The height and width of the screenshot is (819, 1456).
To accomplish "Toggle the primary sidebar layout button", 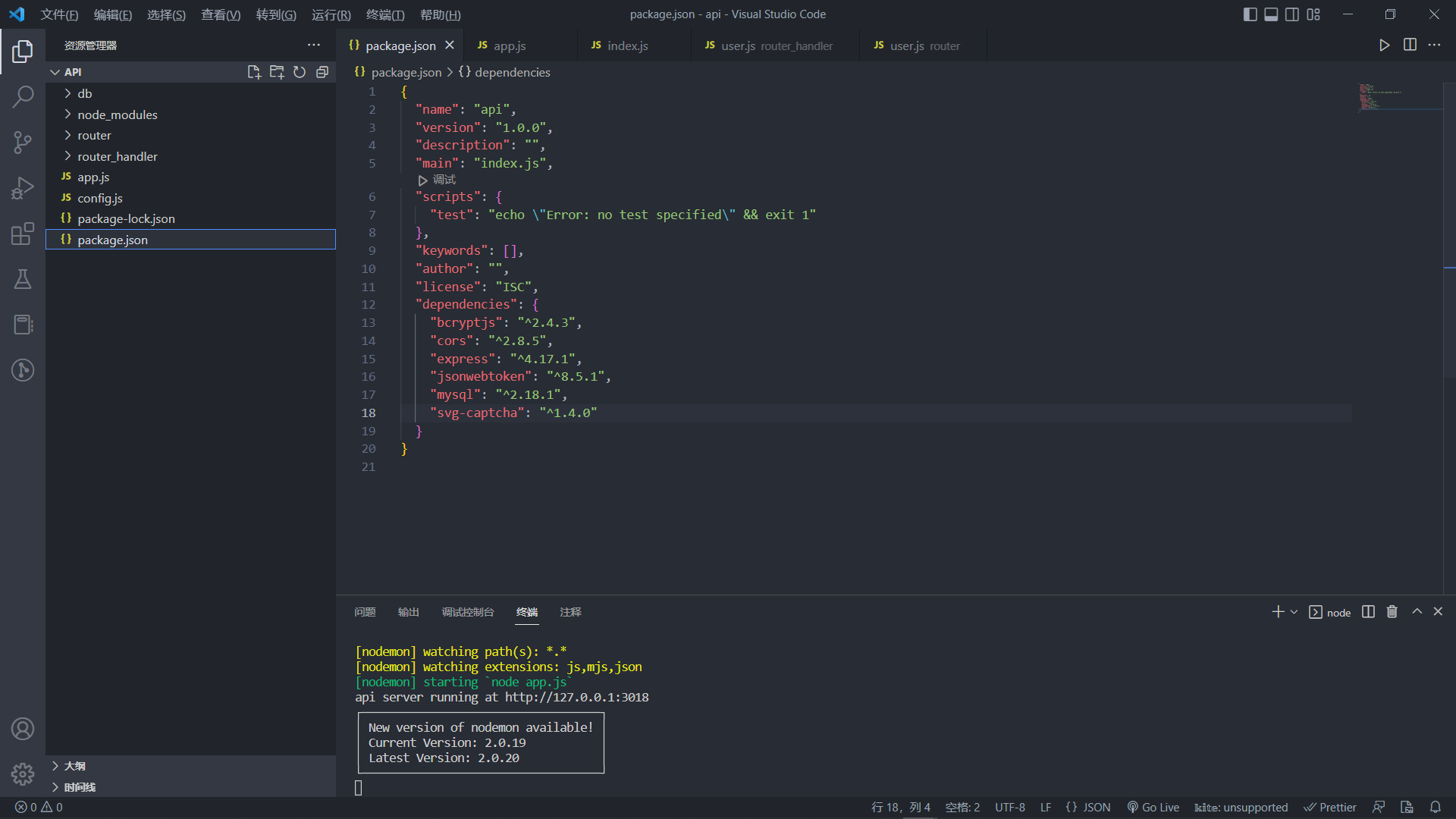I will coord(1250,14).
